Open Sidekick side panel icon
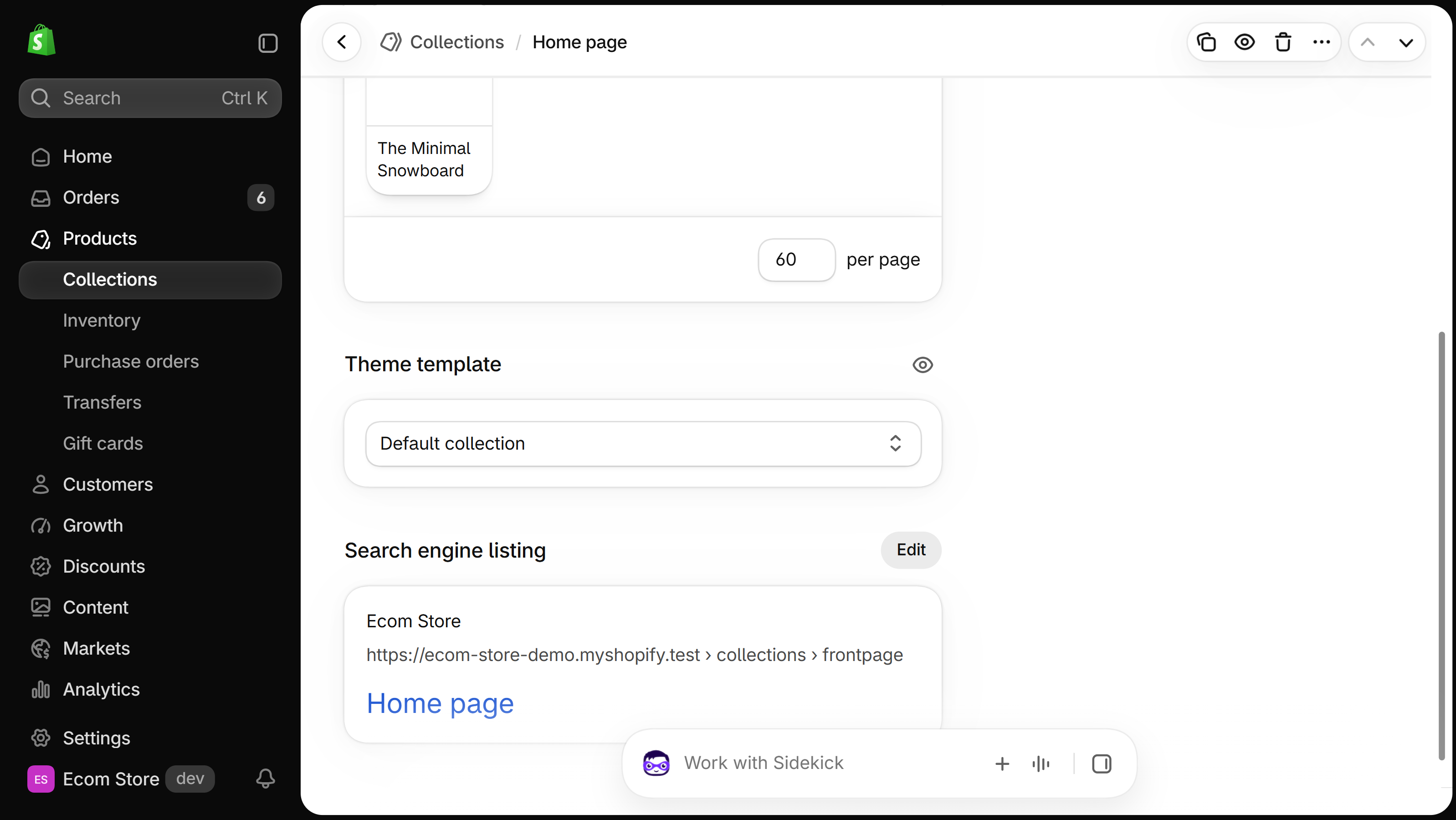 [x=1102, y=764]
